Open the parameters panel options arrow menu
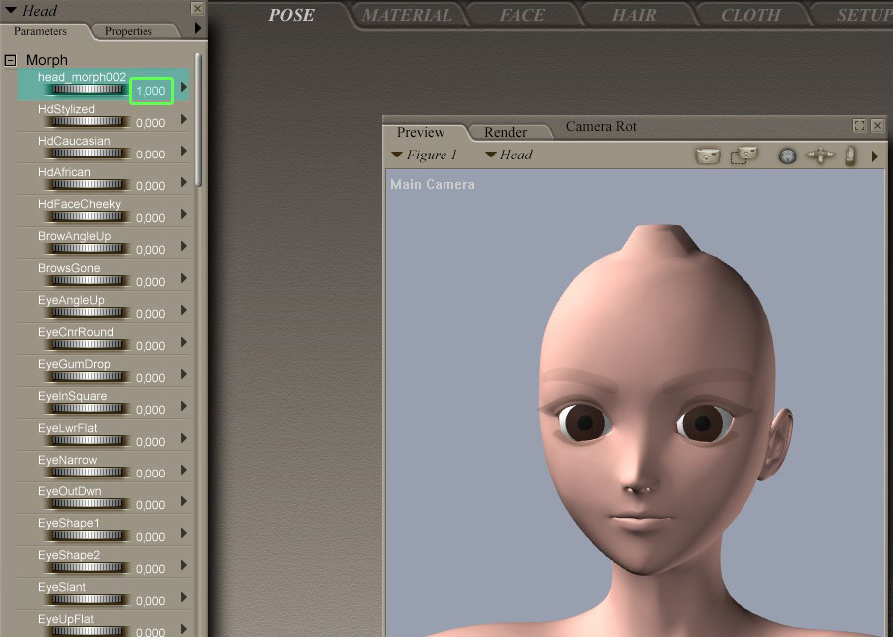 point(198,27)
